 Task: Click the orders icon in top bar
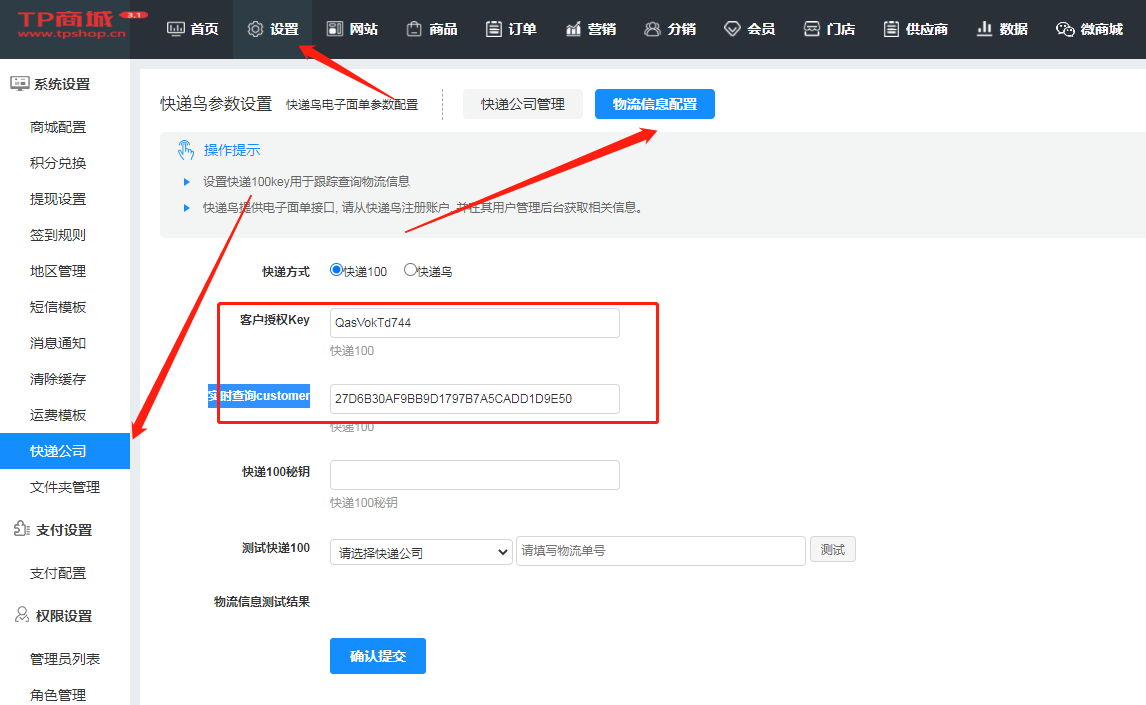[x=493, y=29]
